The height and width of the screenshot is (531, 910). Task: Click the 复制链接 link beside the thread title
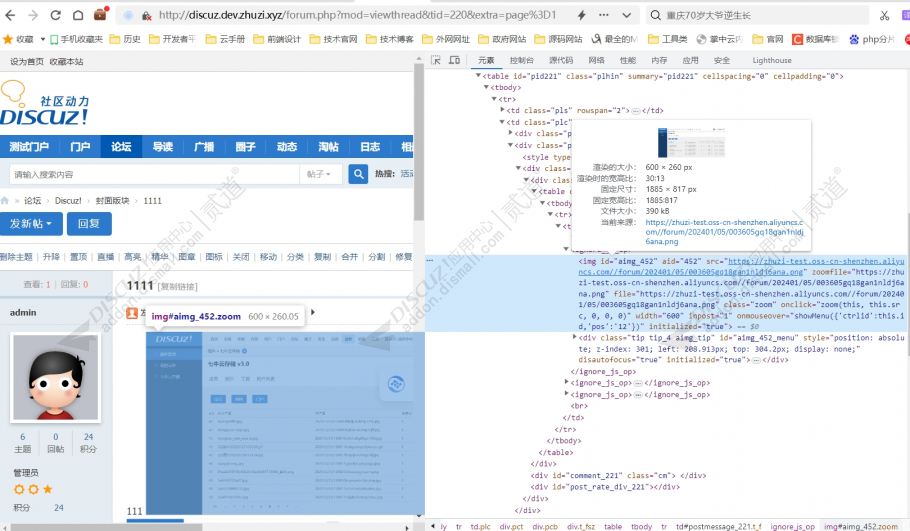tap(176, 286)
